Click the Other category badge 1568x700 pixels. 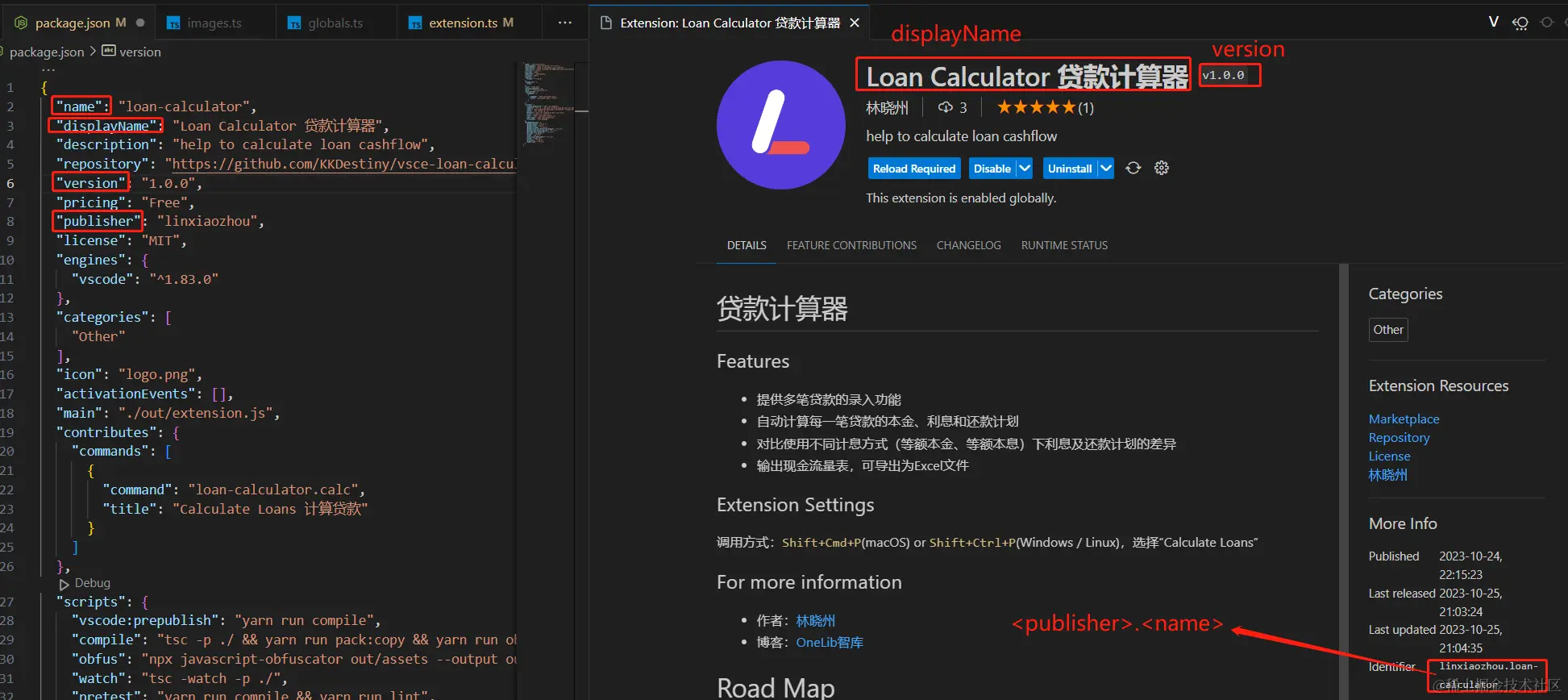[x=1388, y=329]
